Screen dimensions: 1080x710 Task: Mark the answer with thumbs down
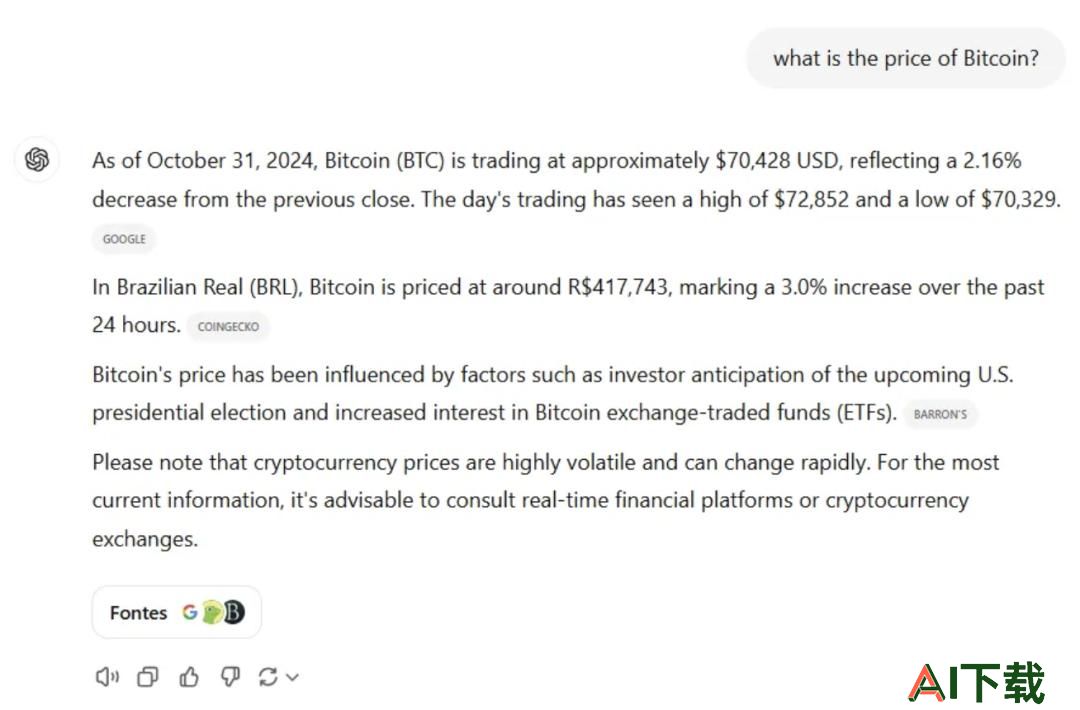[230, 677]
